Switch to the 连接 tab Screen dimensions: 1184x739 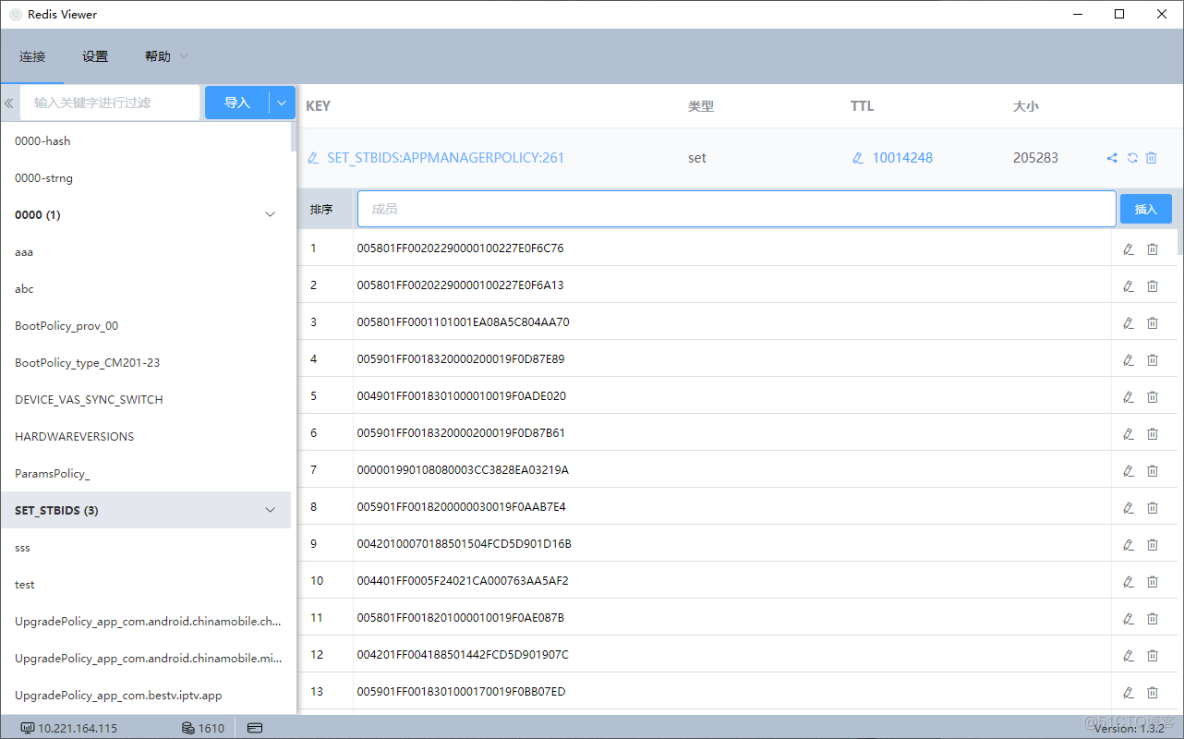coord(32,57)
